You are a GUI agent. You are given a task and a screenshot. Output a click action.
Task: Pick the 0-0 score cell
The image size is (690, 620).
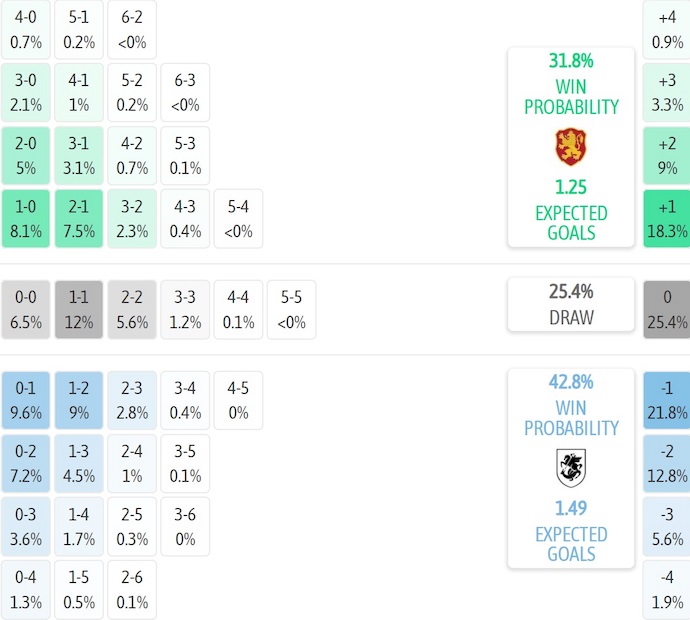26,310
